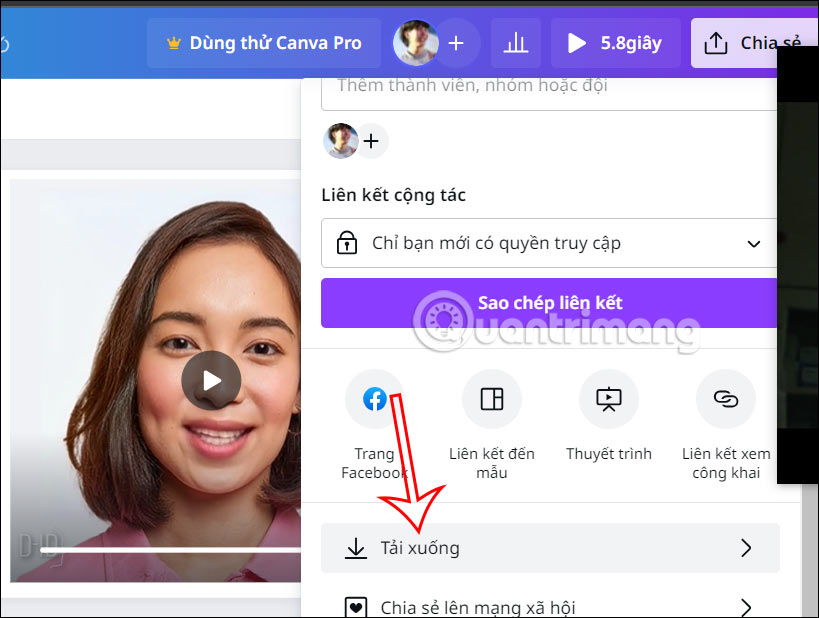Click the download arrow icon beside Tải xuống
Image resolution: width=819 pixels, height=618 pixels.
point(356,547)
